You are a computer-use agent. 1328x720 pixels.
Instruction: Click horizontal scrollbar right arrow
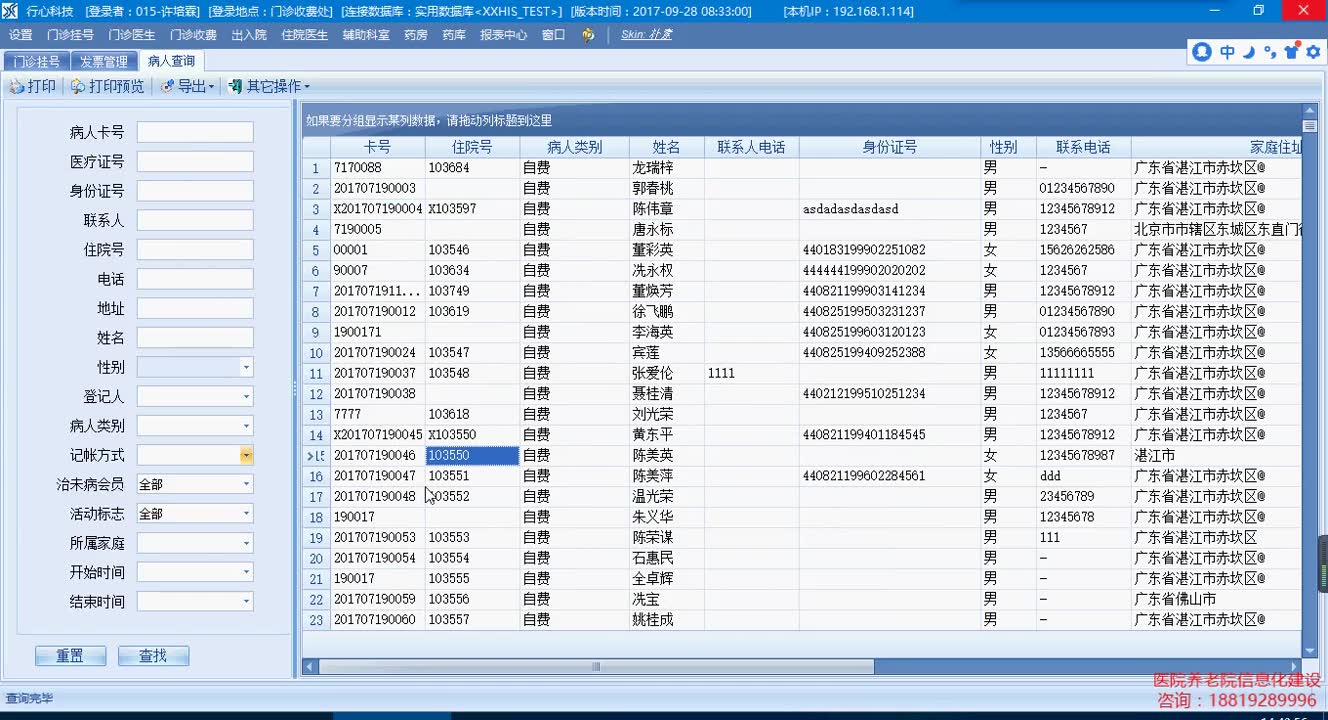pos(1296,667)
